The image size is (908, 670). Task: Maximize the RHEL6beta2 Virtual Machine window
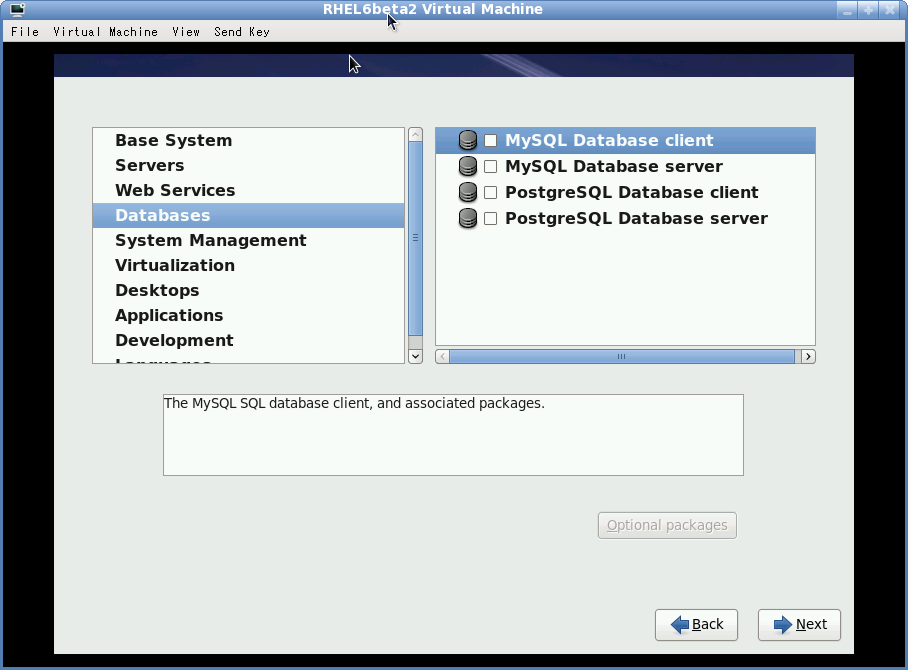(x=868, y=10)
